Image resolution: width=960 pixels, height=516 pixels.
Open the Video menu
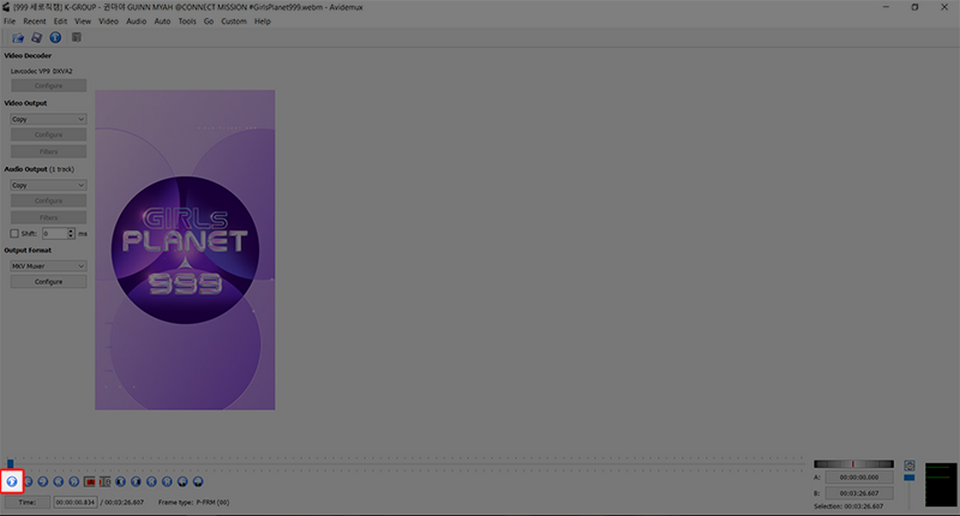pos(108,21)
